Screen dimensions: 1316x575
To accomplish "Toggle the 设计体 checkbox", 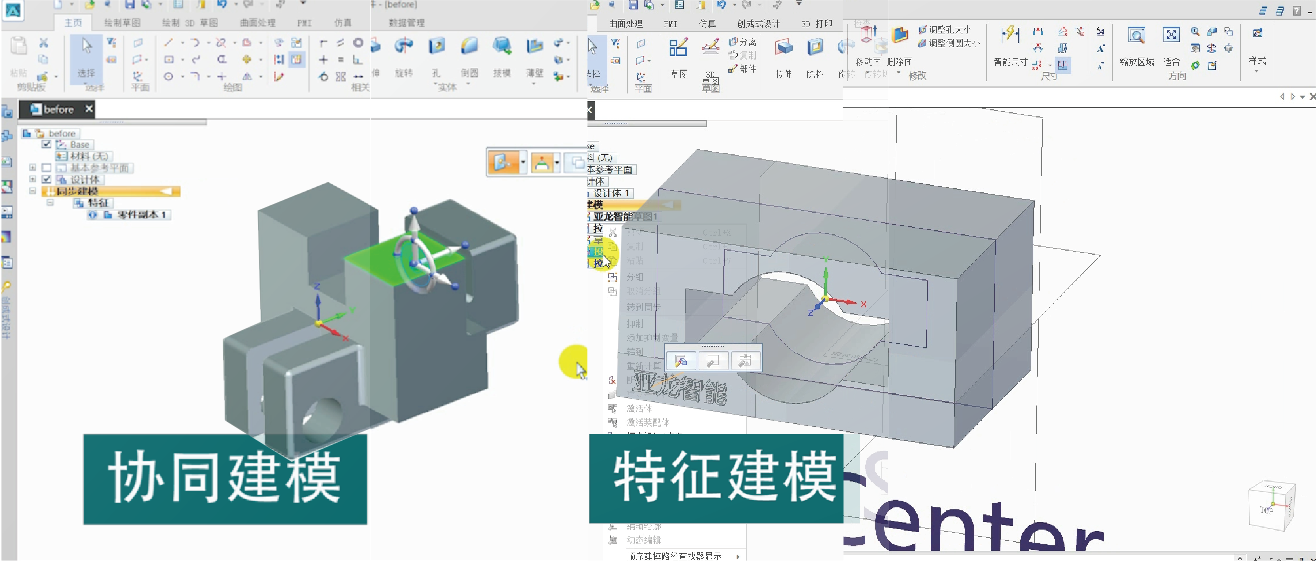I will [x=46, y=180].
